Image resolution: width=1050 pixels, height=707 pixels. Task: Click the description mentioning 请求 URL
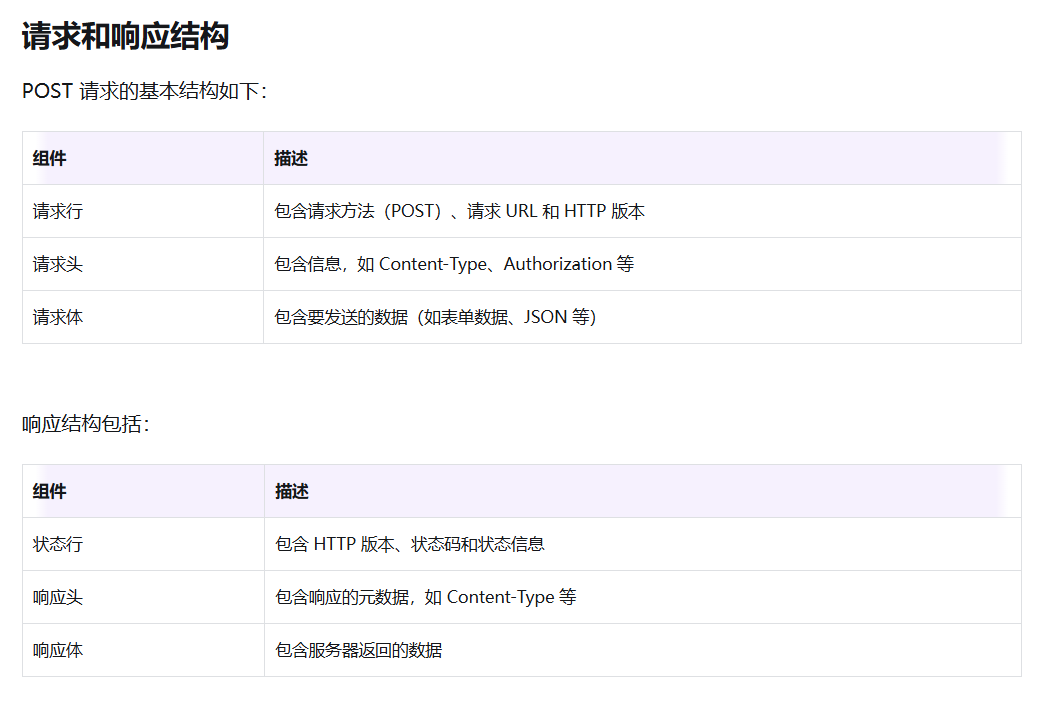click(x=460, y=211)
